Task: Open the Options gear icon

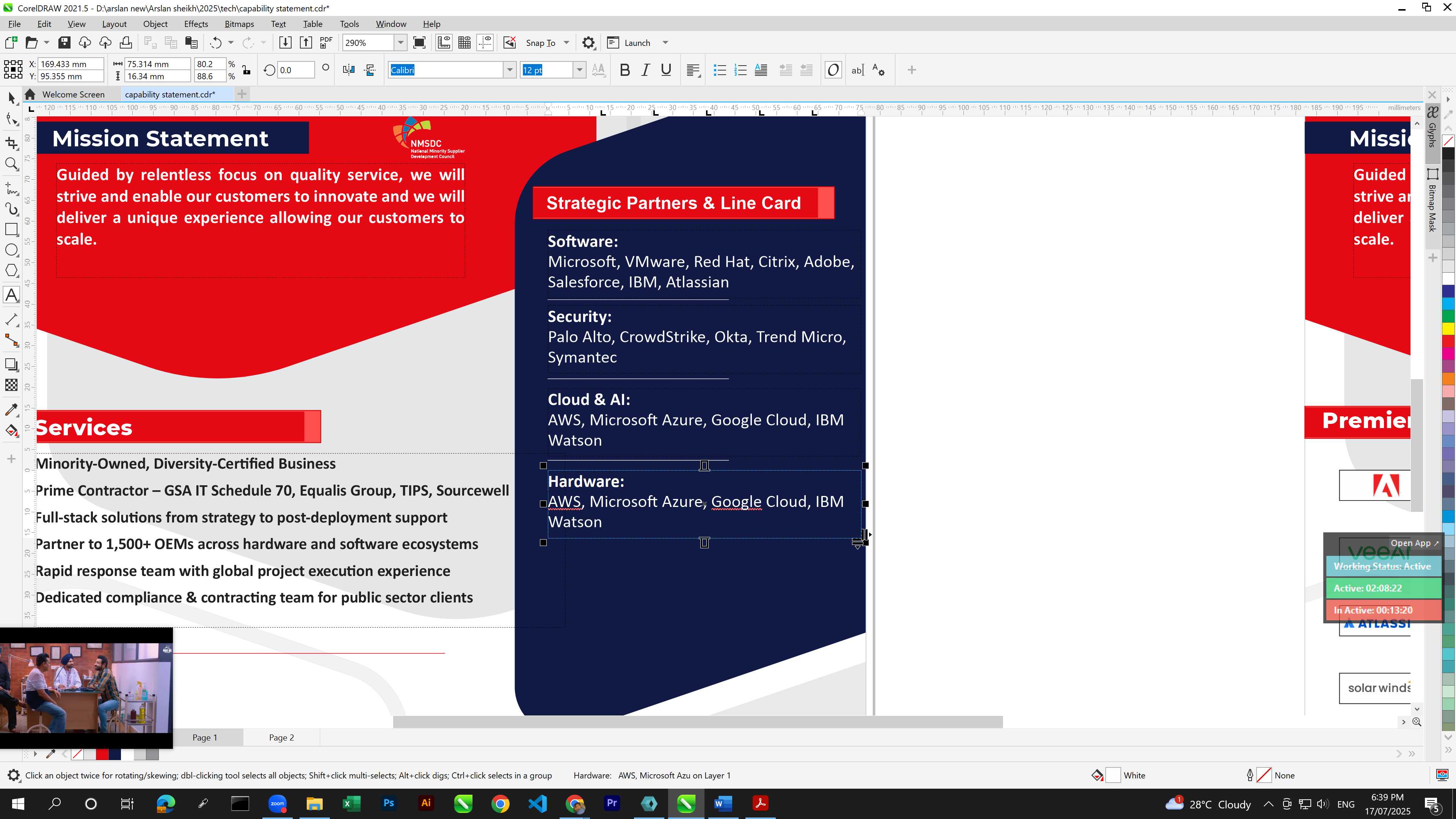Action: [588, 42]
